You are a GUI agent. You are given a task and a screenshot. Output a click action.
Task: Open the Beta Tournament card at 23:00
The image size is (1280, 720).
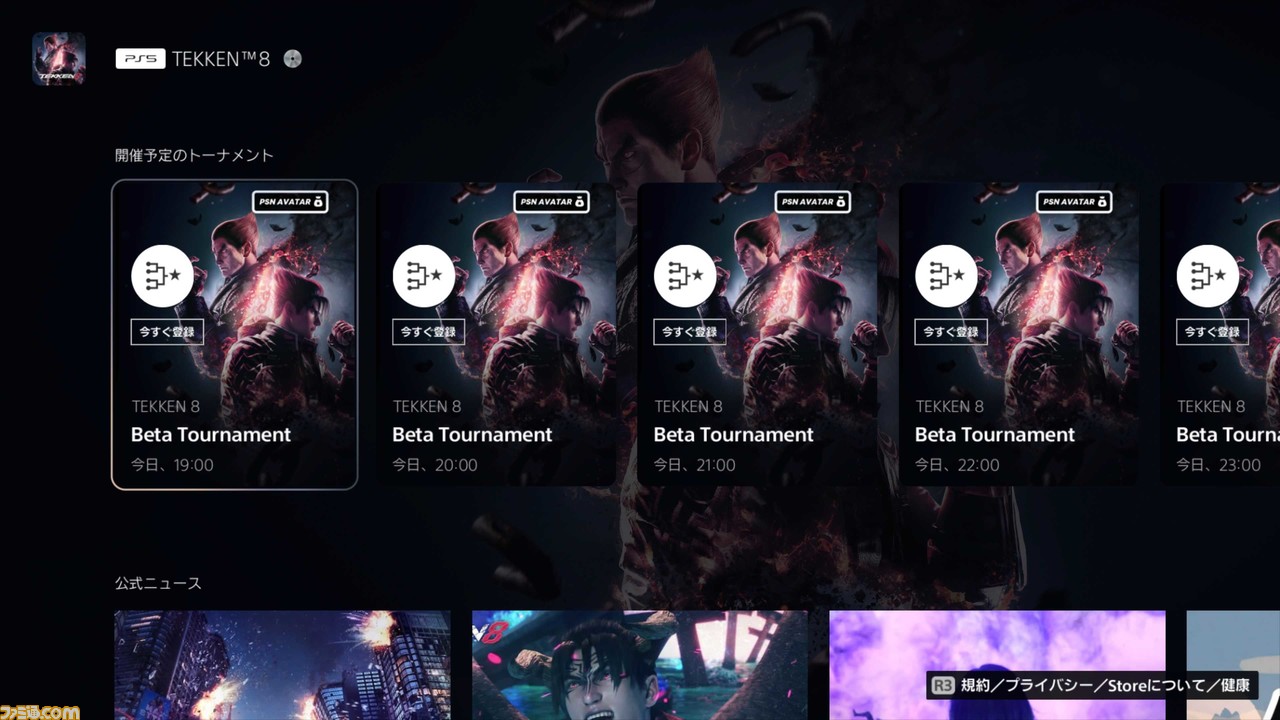point(1220,335)
